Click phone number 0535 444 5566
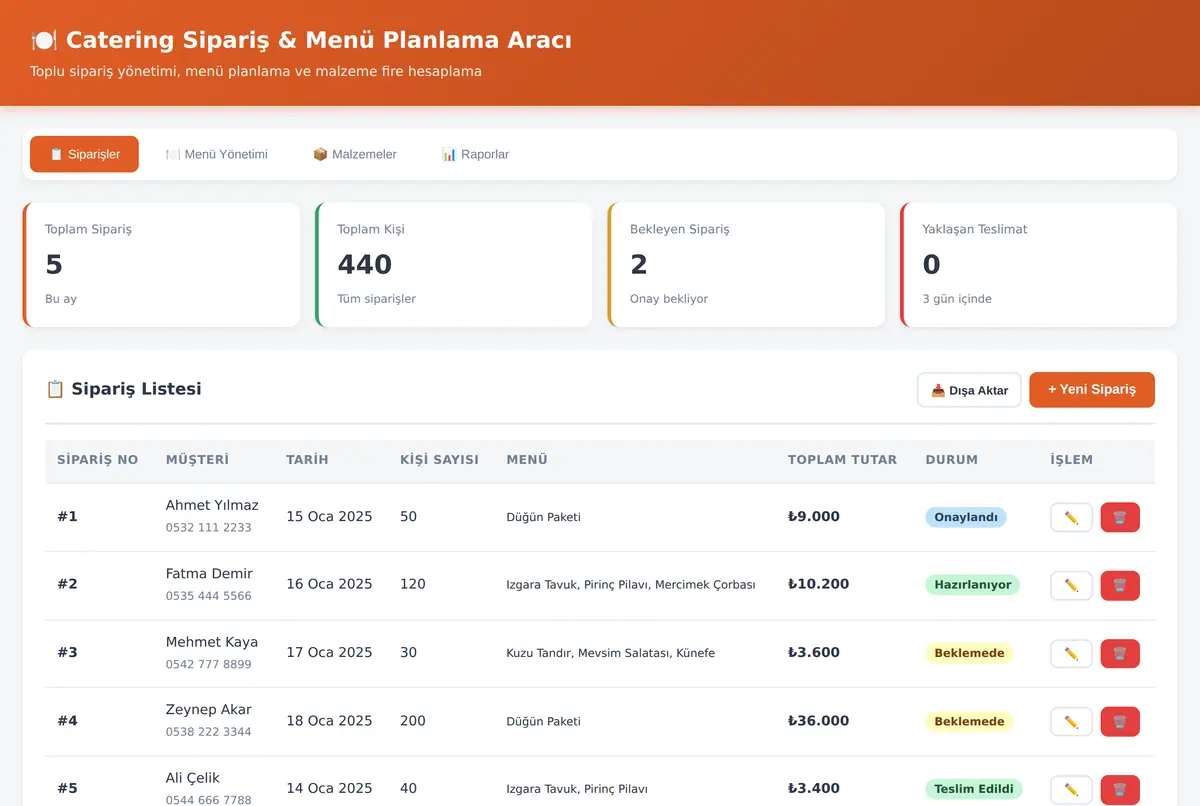The height and width of the screenshot is (806, 1200). coord(209,596)
